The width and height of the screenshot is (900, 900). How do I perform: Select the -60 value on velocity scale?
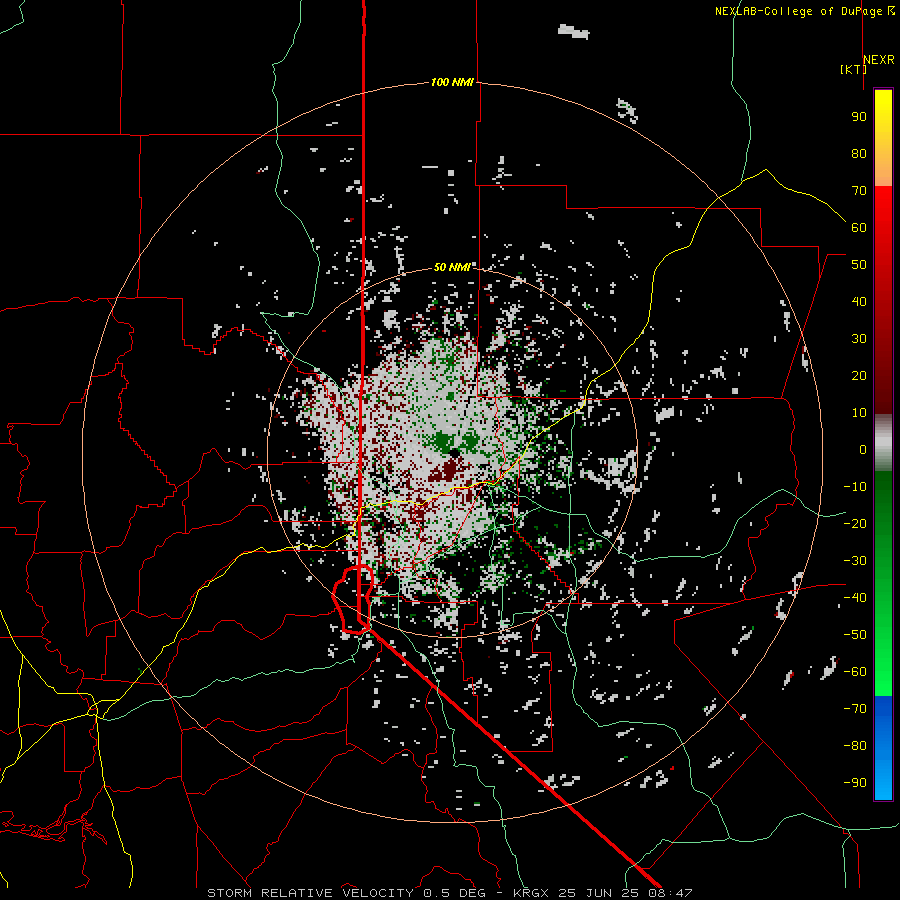[855, 672]
